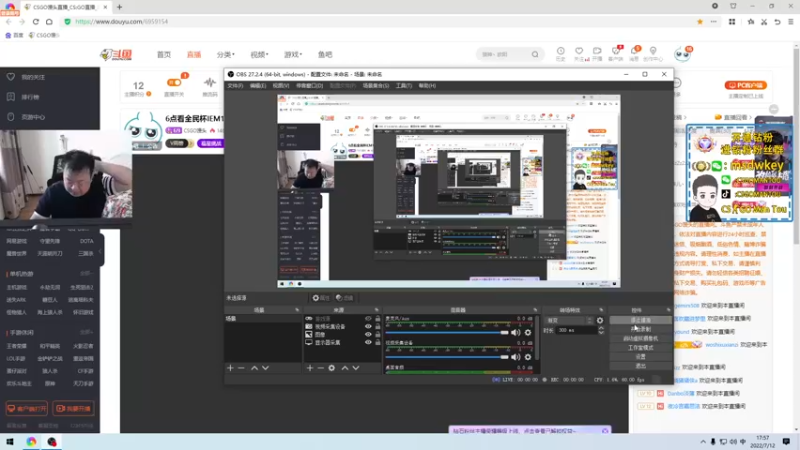Screen dimensions: 800x450
Task: Open the 创作中心 icon in Douyu header
Action: (x=653, y=51)
